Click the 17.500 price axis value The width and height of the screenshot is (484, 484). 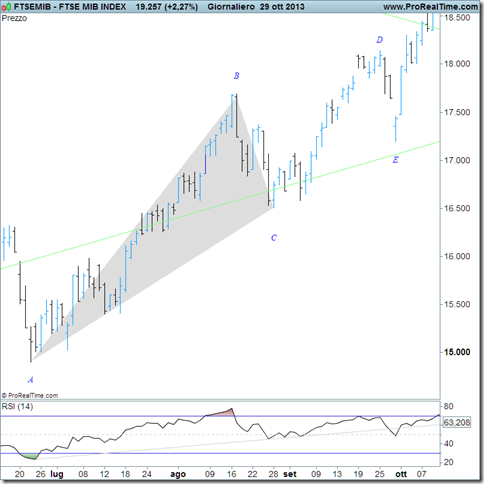[x=457, y=112]
